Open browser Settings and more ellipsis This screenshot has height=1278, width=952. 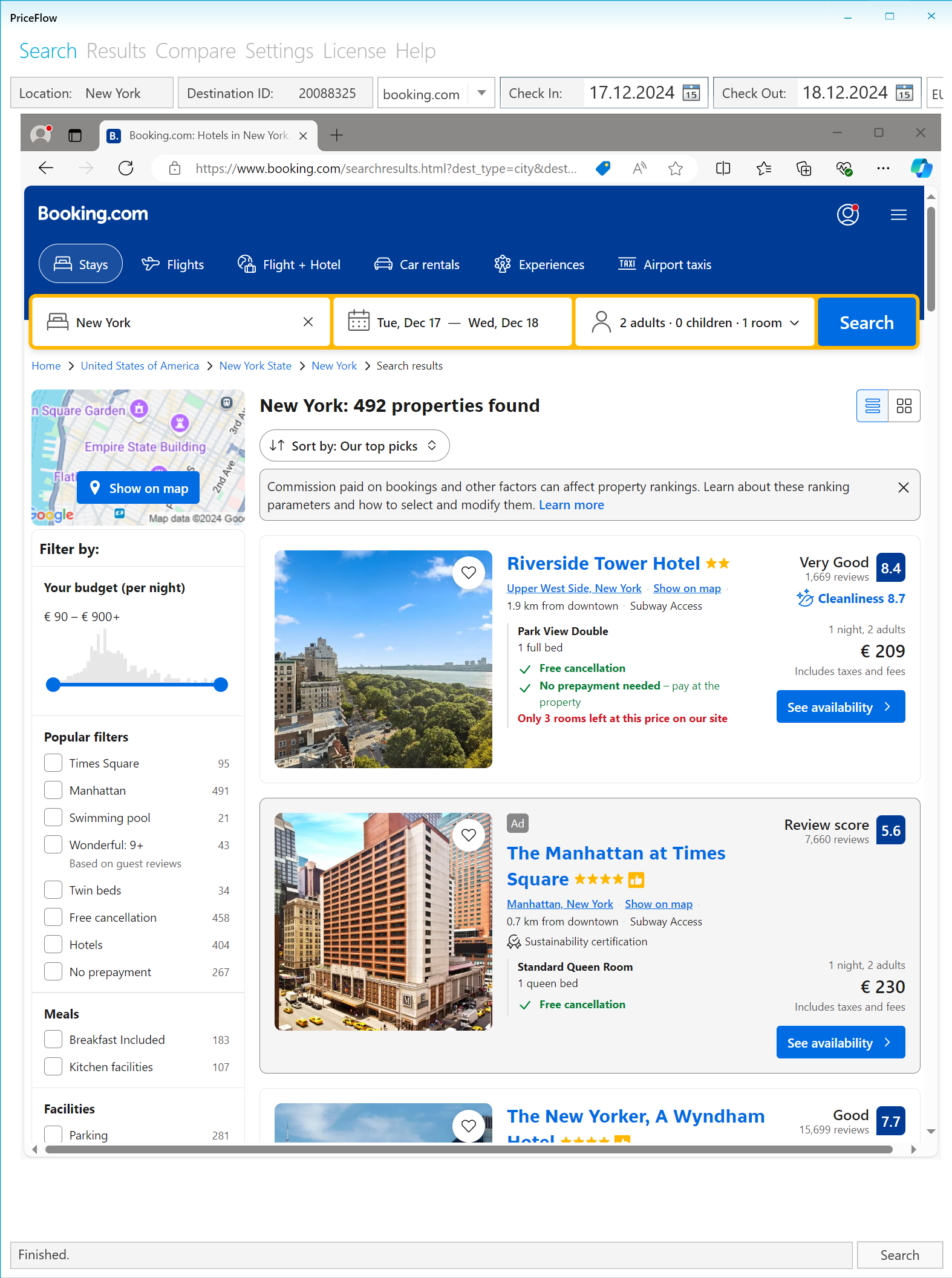tap(883, 168)
